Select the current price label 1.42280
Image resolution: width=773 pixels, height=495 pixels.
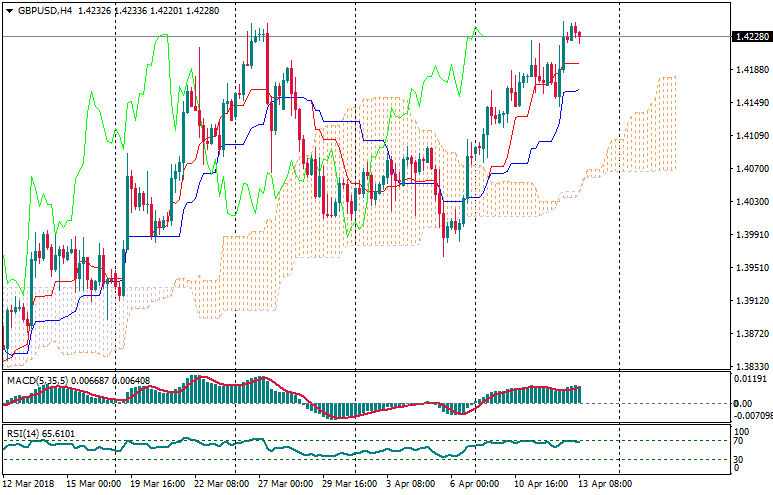pyautogui.click(x=752, y=37)
